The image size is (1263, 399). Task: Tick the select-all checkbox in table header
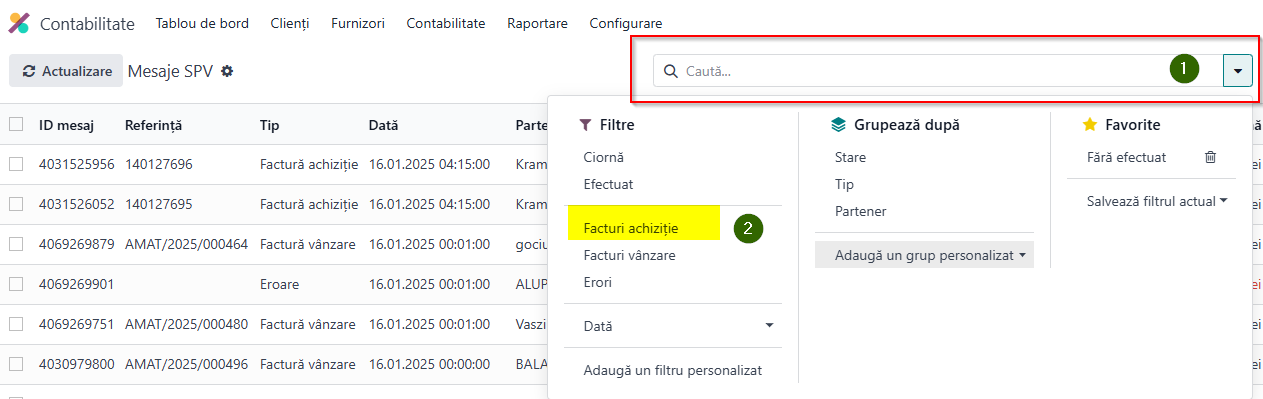pyautogui.click(x=16, y=125)
